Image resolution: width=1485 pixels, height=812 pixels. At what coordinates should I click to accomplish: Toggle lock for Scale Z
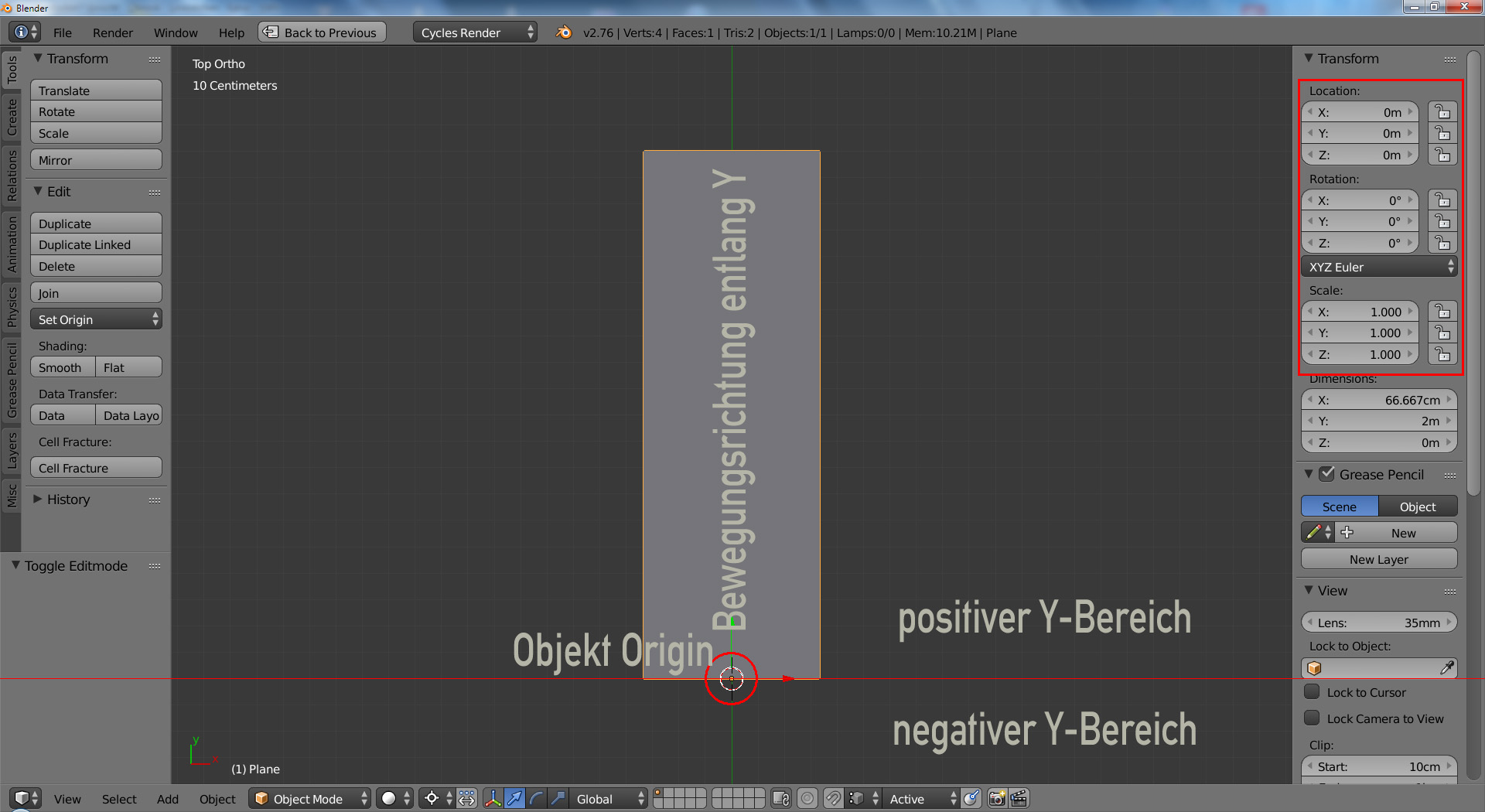[1442, 355]
